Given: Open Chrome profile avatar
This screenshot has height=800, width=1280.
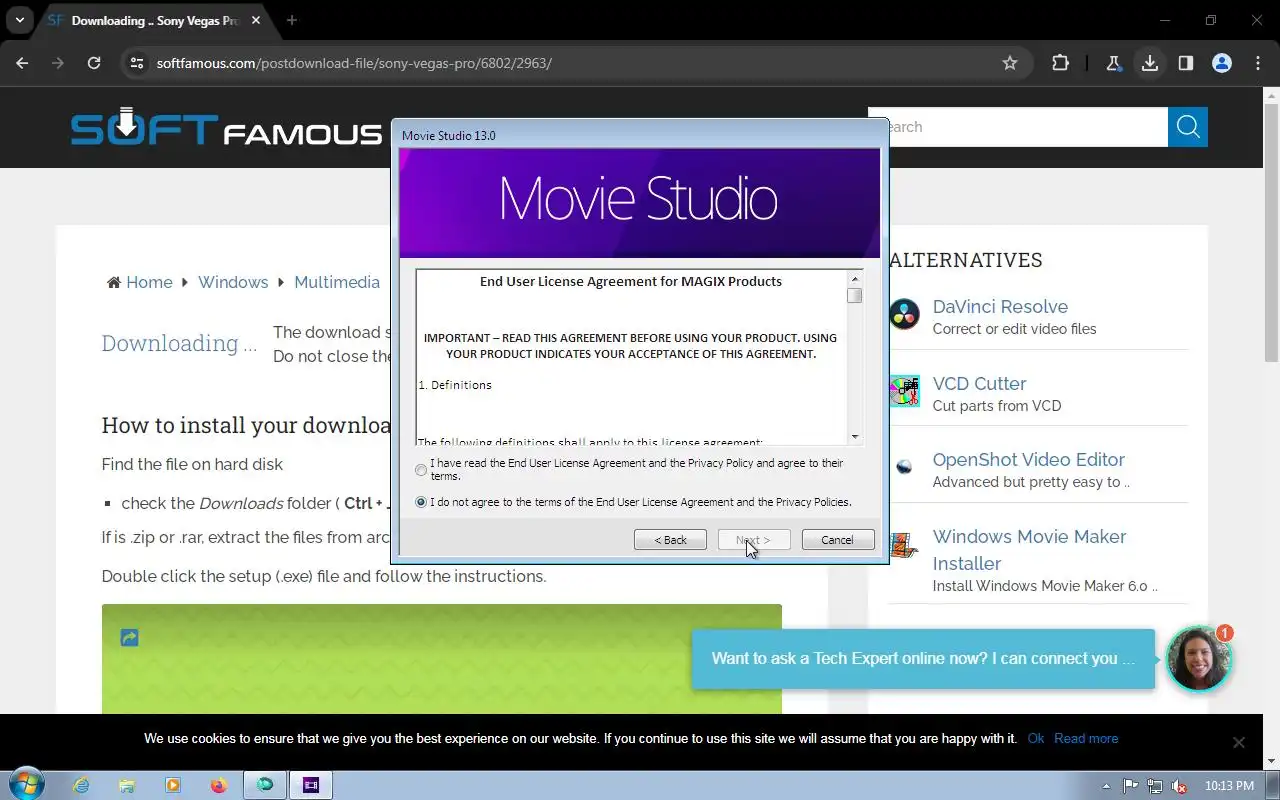Looking at the screenshot, I should point(1222,63).
